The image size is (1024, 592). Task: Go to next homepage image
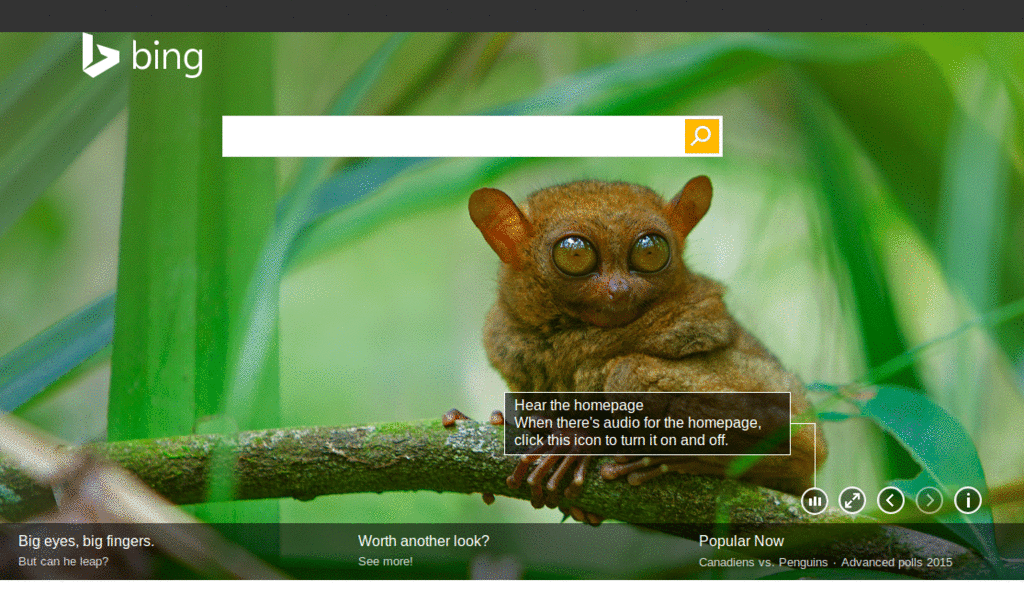coord(929,501)
